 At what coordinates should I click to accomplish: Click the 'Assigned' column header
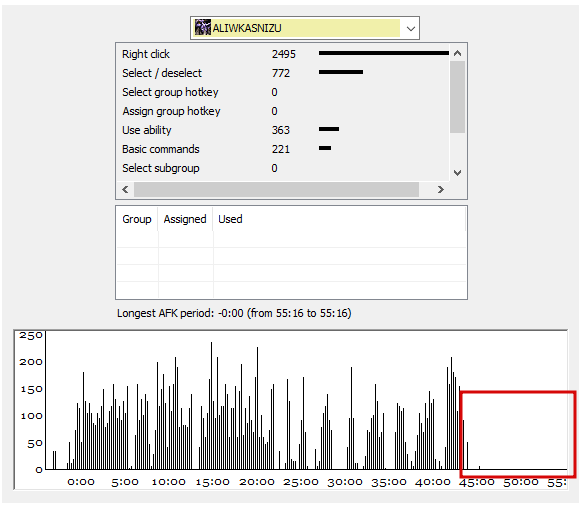(x=185, y=219)
